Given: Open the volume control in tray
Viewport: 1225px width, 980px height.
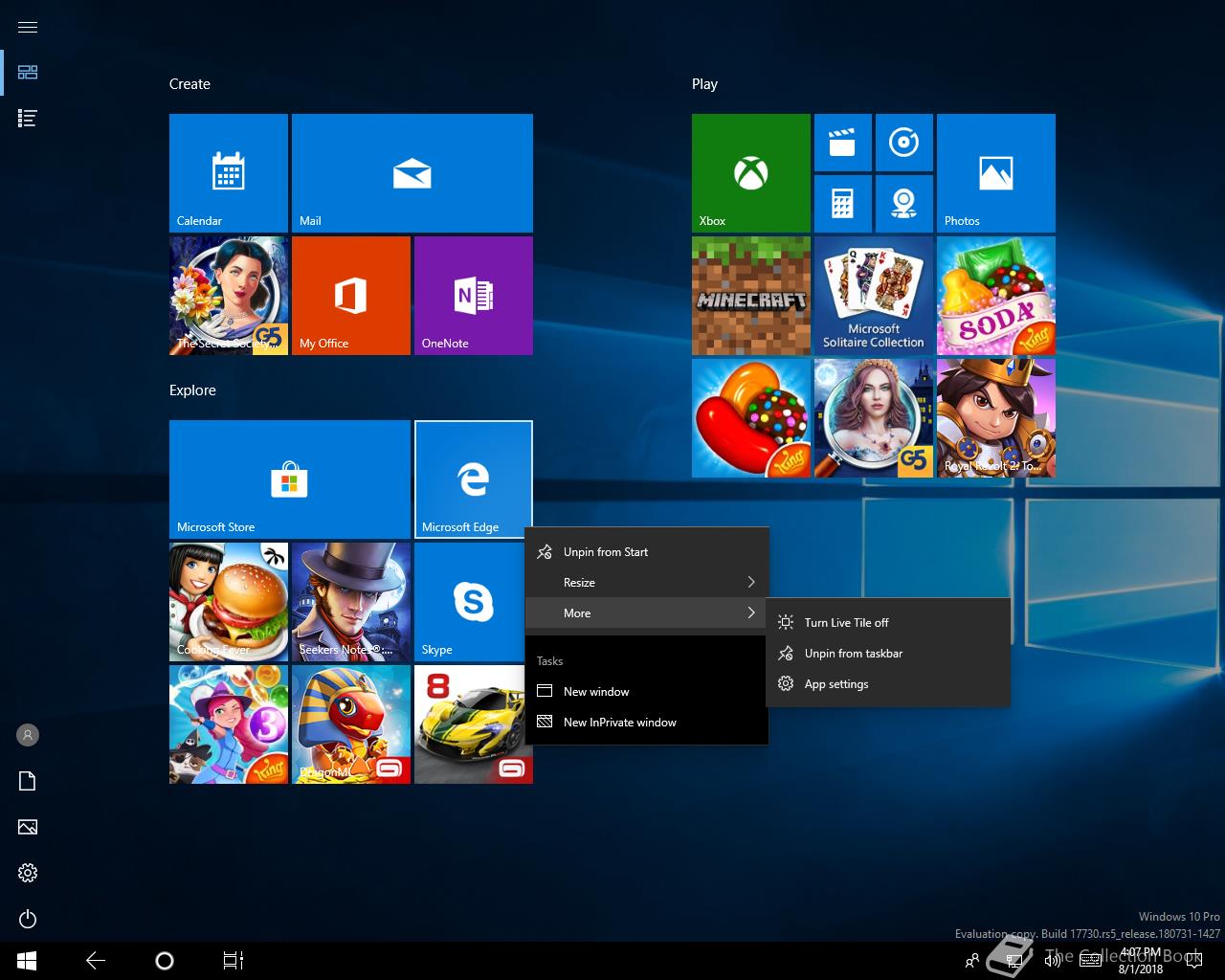Looking at the screenshot, I should click(1052, 961).
